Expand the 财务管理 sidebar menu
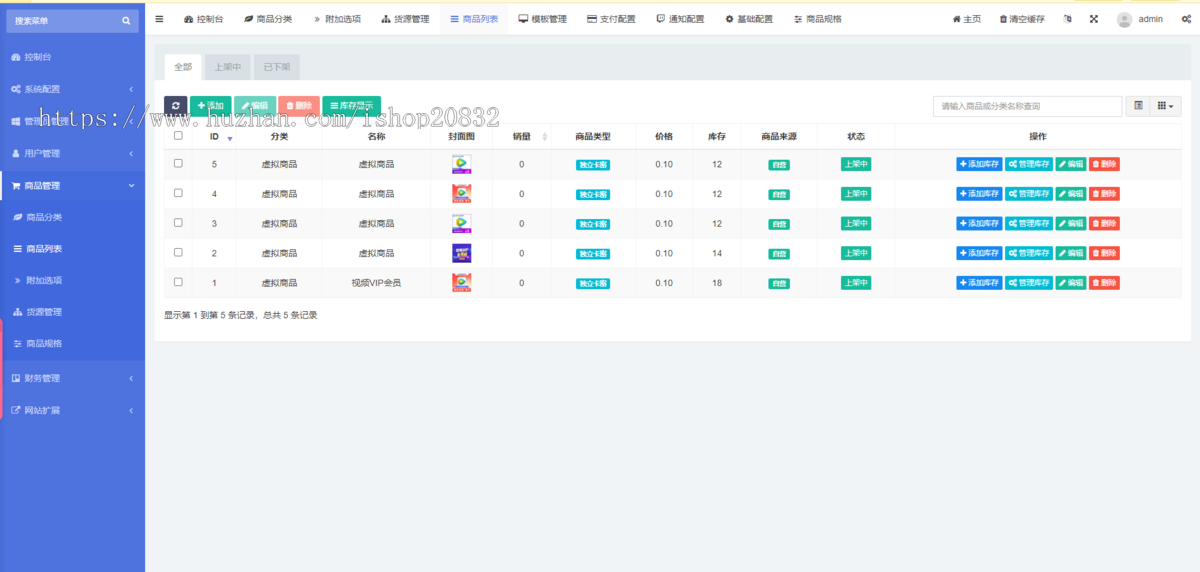Viewport: 1200px width, 572px height. point(72,378)
